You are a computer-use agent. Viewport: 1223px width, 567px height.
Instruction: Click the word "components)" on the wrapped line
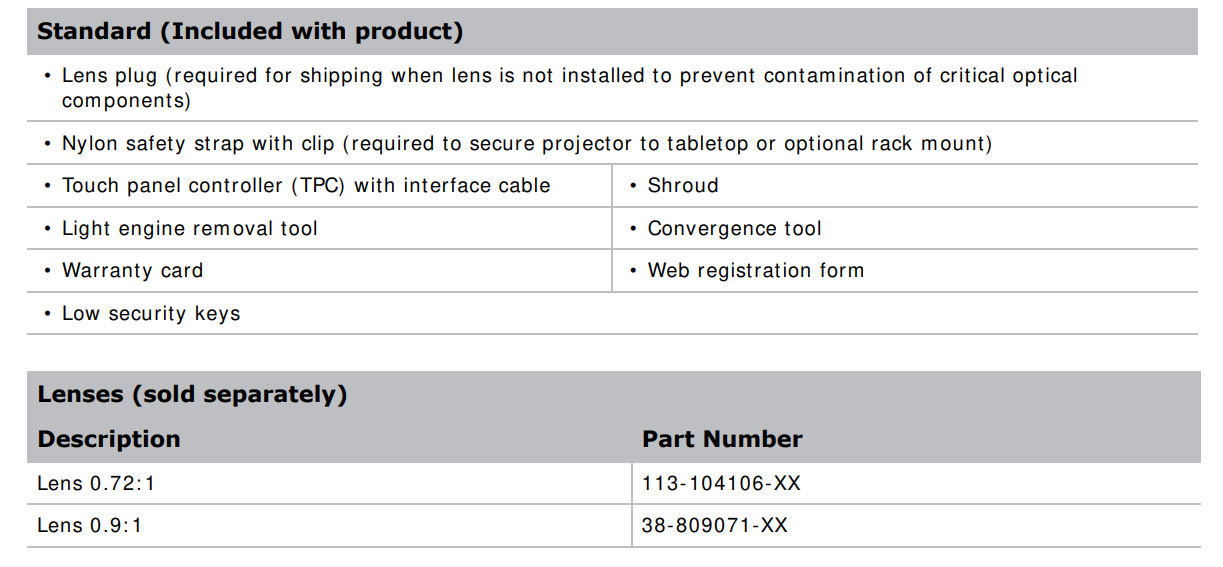click(126, 101)
